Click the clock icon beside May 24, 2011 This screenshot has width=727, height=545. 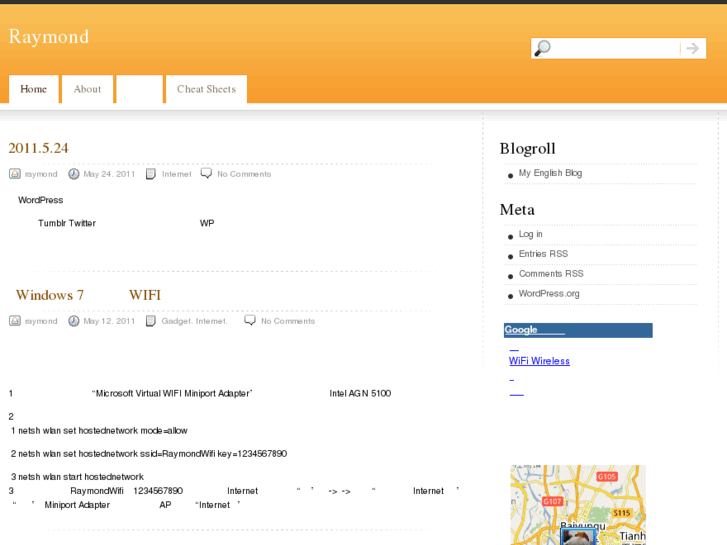74,174
